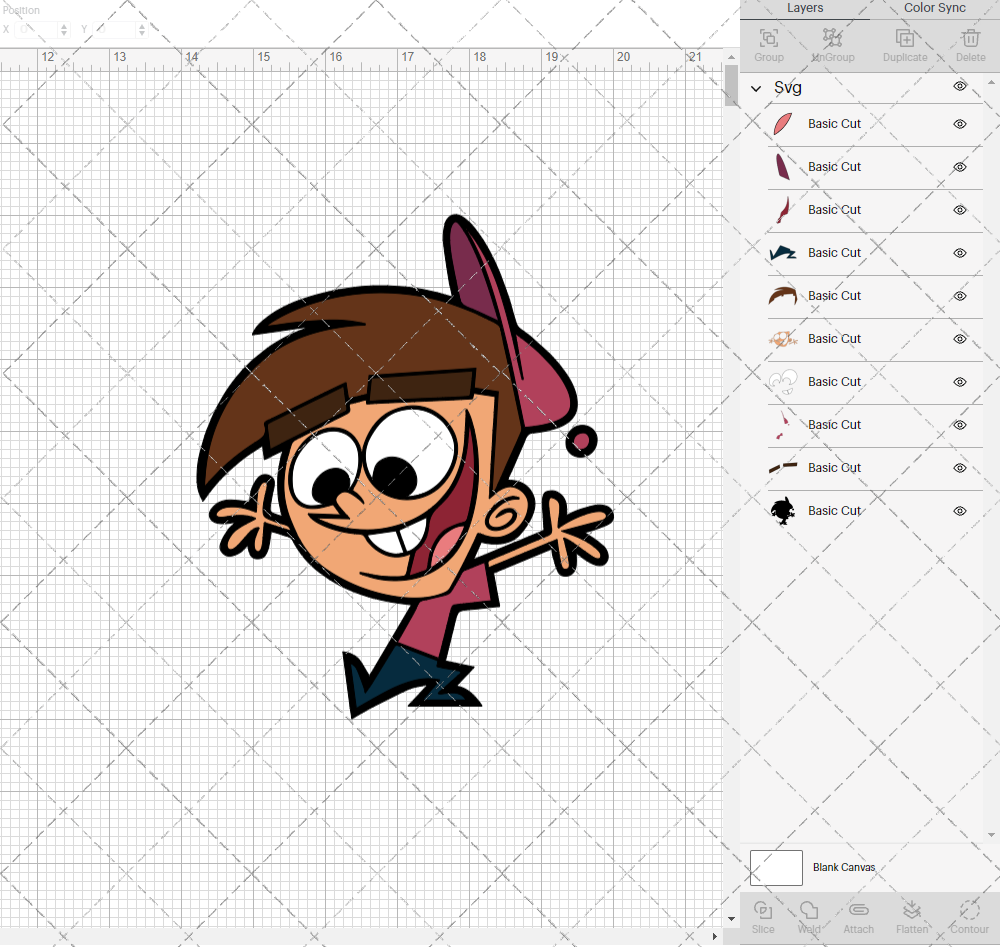Click the X position stepper arrows
This screenshot has height=947, width=1000.
64,29
